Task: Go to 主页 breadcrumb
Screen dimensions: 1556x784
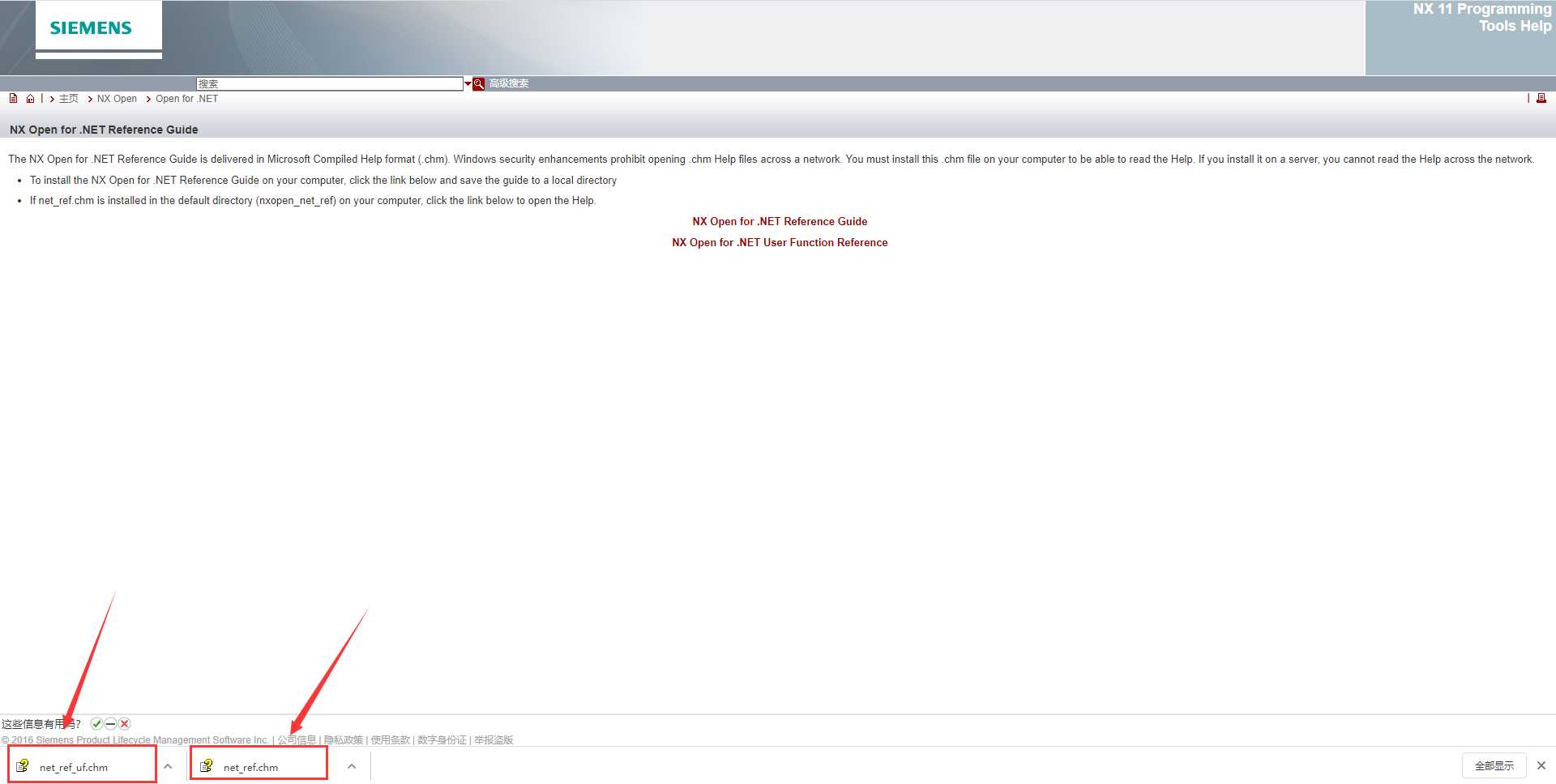Action: [69, 99]
